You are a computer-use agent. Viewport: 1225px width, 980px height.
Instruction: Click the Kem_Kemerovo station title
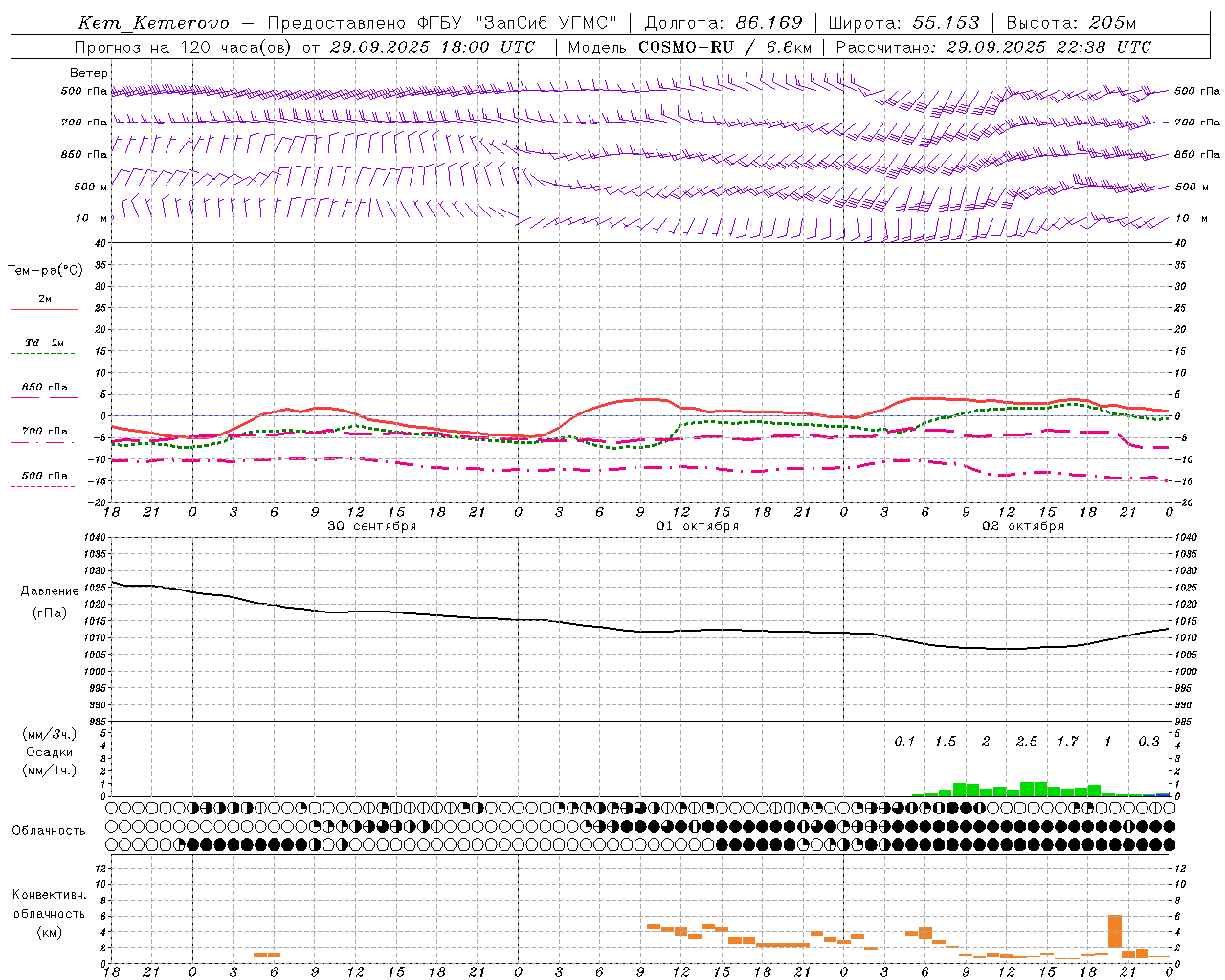tap(153, 23)
